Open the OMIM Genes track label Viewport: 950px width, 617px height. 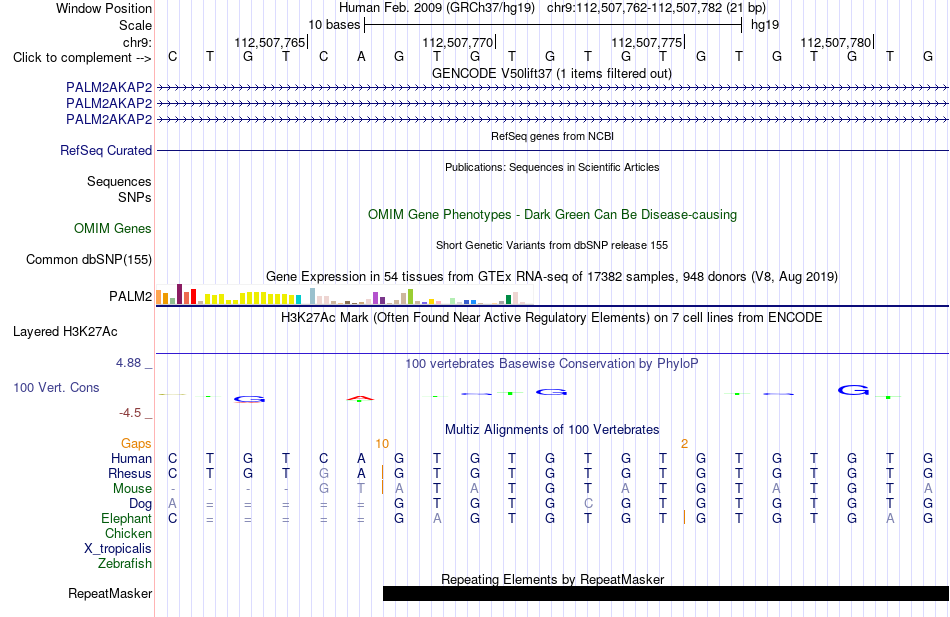pyautogui.click(x=113, y=228)
